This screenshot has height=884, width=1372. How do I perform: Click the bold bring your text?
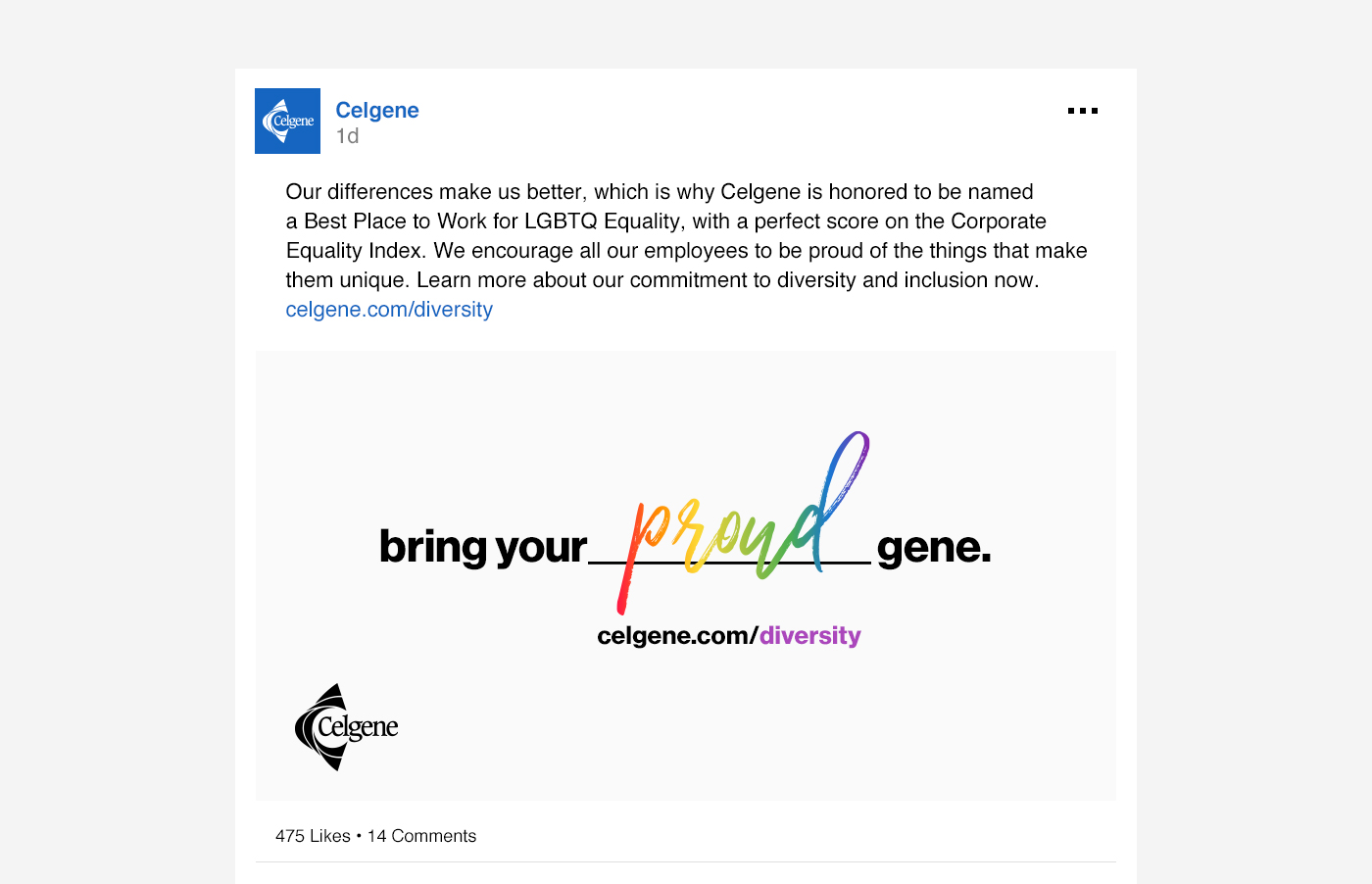tap(483, 547)
